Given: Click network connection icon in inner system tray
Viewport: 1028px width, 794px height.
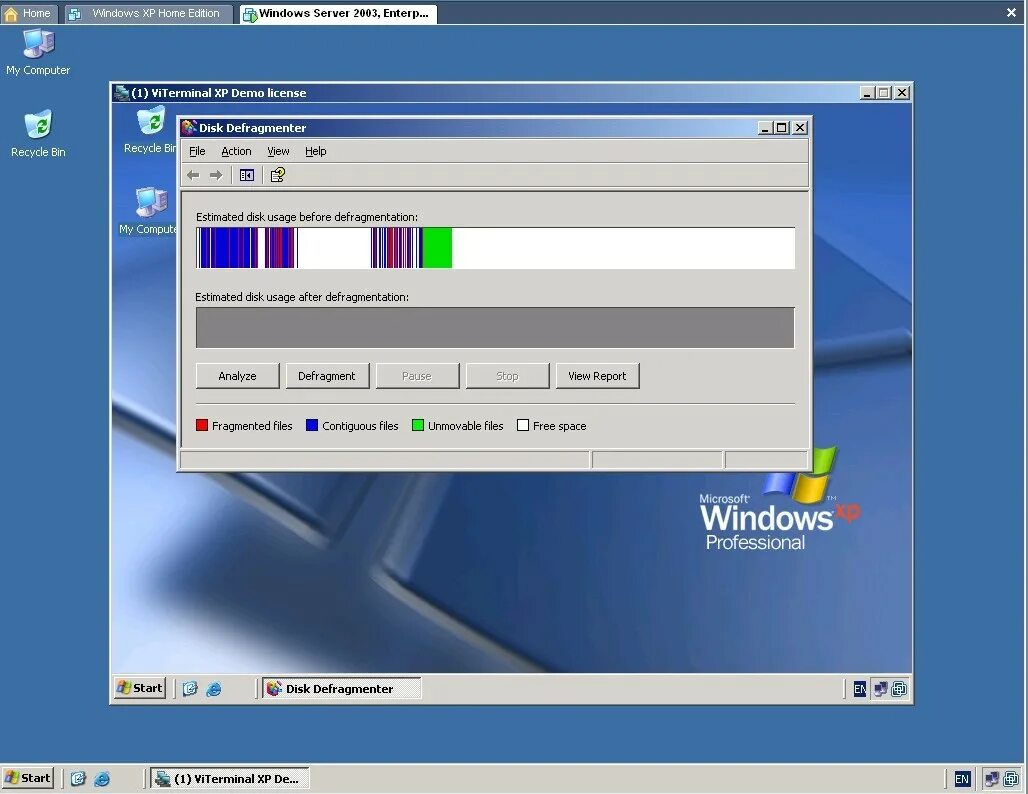Looking at the screenshot, I should click(x=880, y=688).
